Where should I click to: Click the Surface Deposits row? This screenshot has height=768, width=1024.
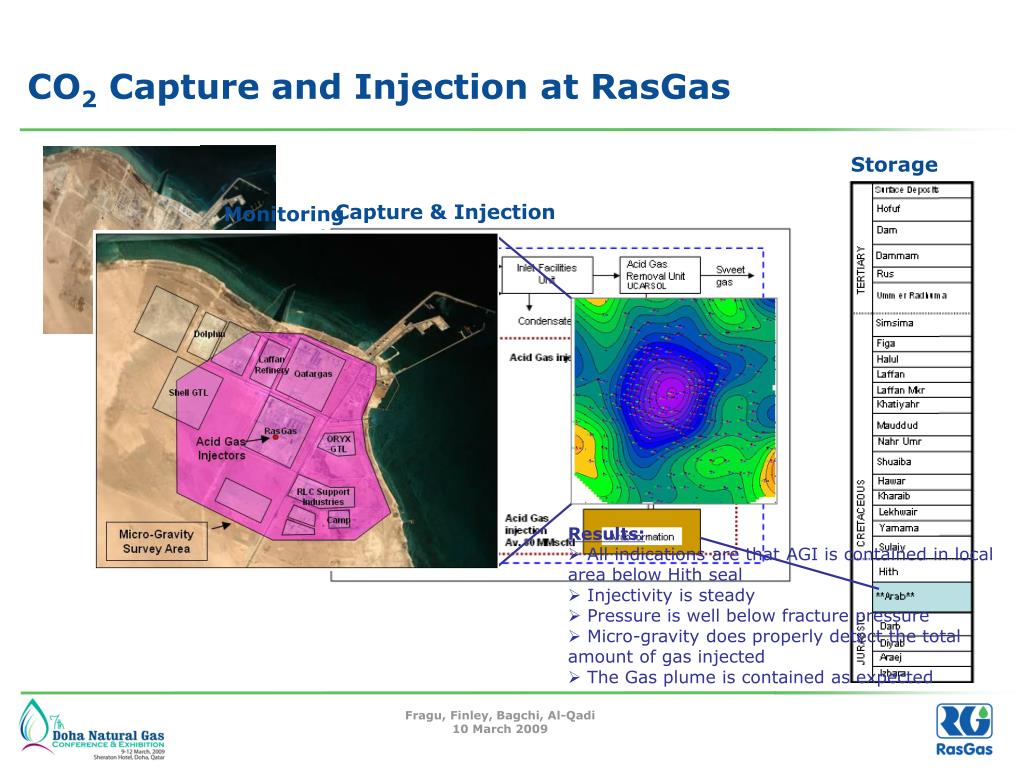pos(922,190)
